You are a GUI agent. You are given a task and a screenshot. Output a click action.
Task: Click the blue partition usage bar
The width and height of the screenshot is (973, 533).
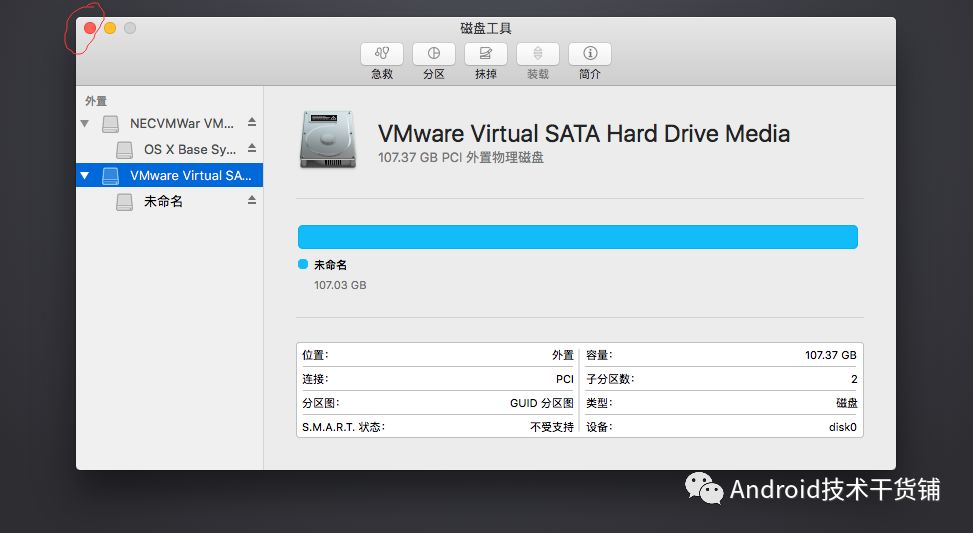tap(578, 237)
